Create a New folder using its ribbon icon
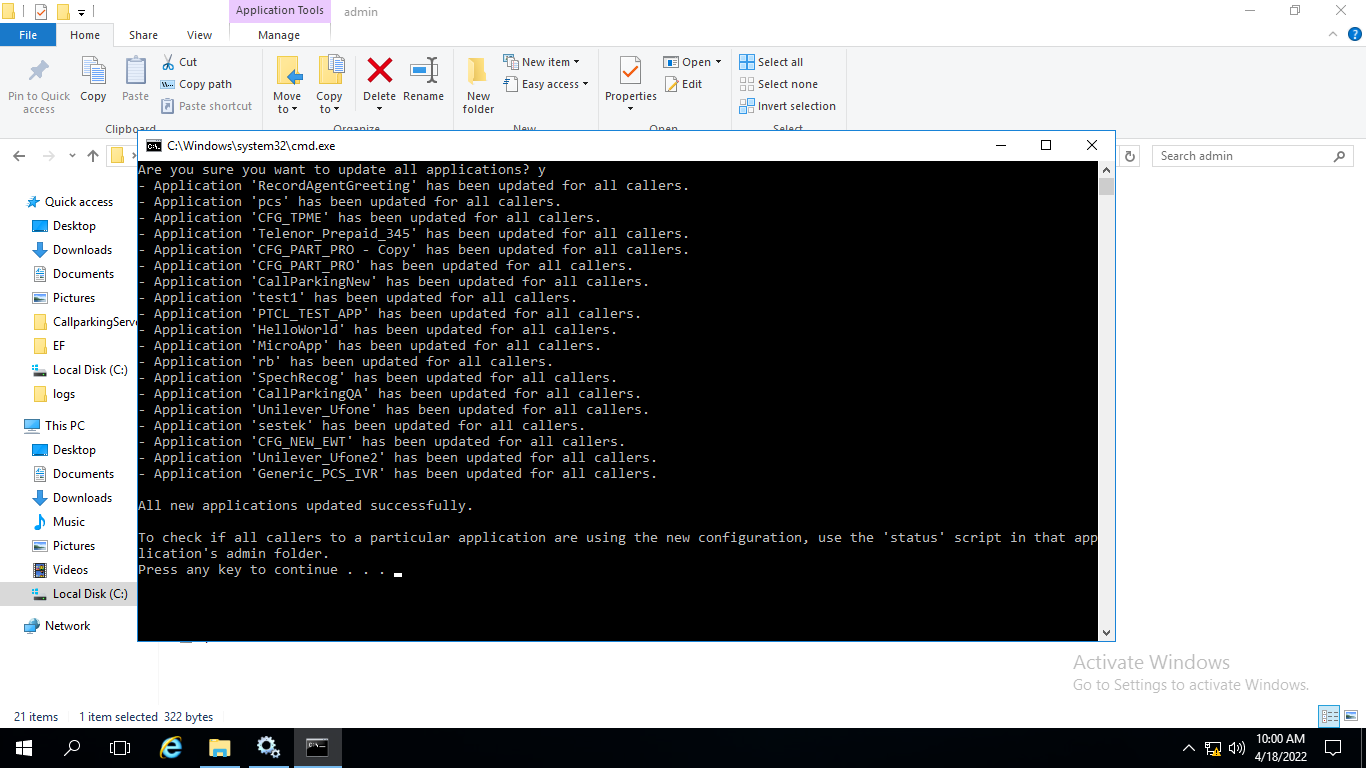The height and width of the screenshot is (768, 1366). tap(477, 80)
